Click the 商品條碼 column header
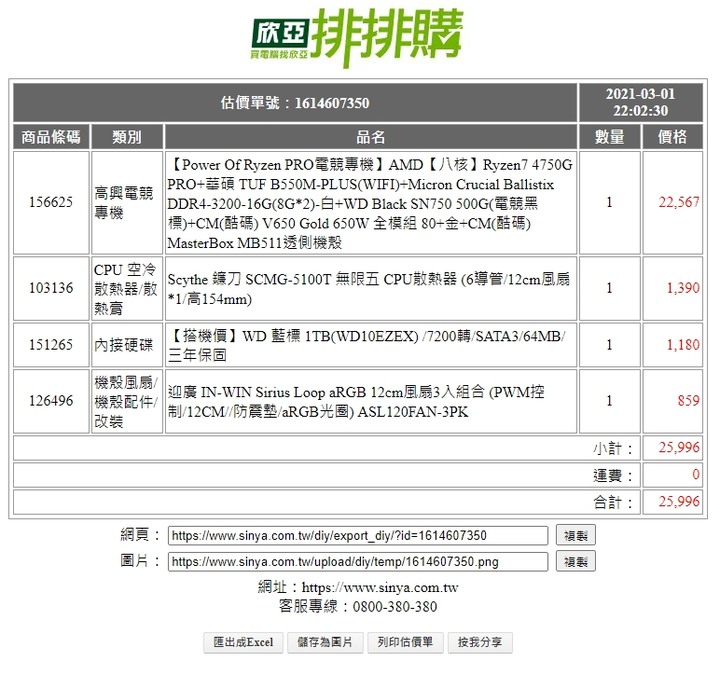The height and width of the screenshot is (675, 720). 51,137
